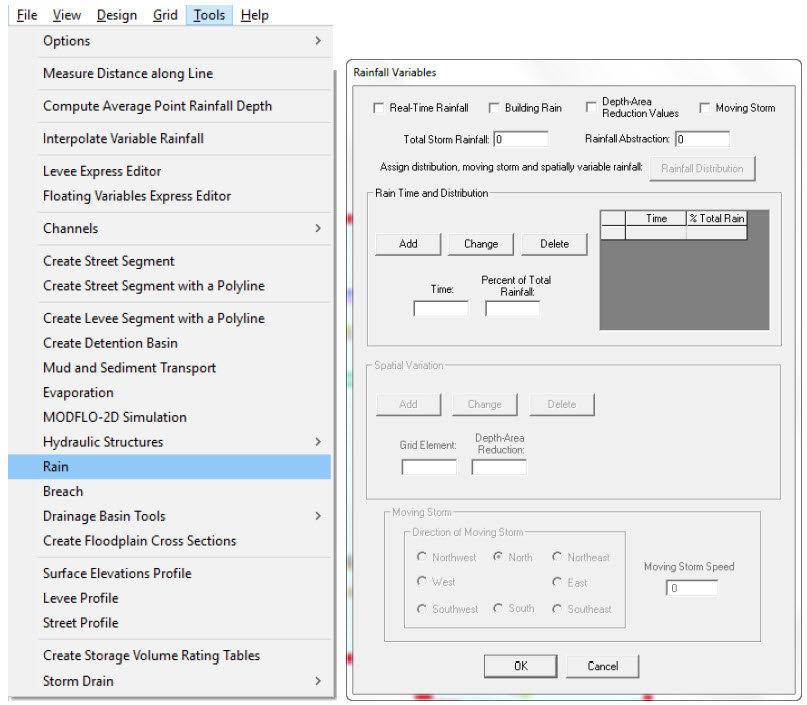Viewport: 807px width, 705px height.
Task: Enable Depth-Area Reduction Values checkbox
Action: click(591, 108)
